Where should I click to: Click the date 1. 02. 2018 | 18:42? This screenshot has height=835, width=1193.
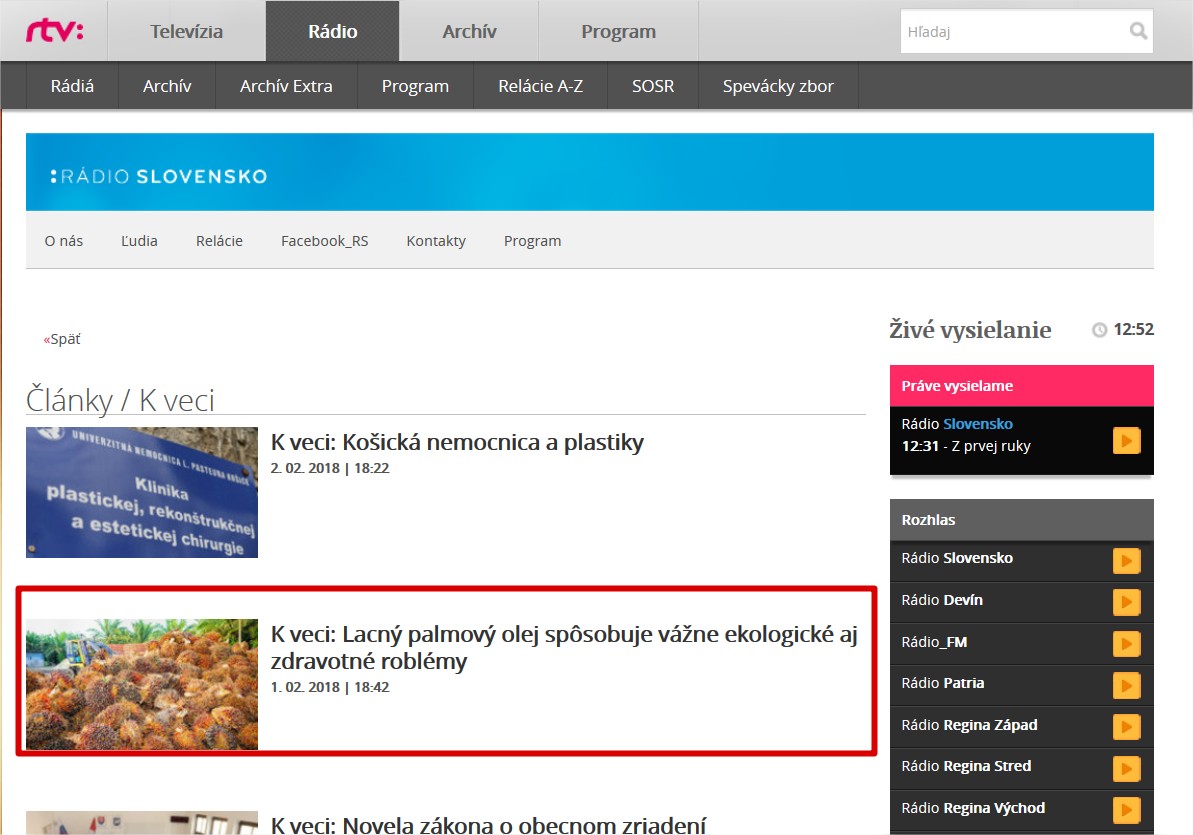[330, 687]
